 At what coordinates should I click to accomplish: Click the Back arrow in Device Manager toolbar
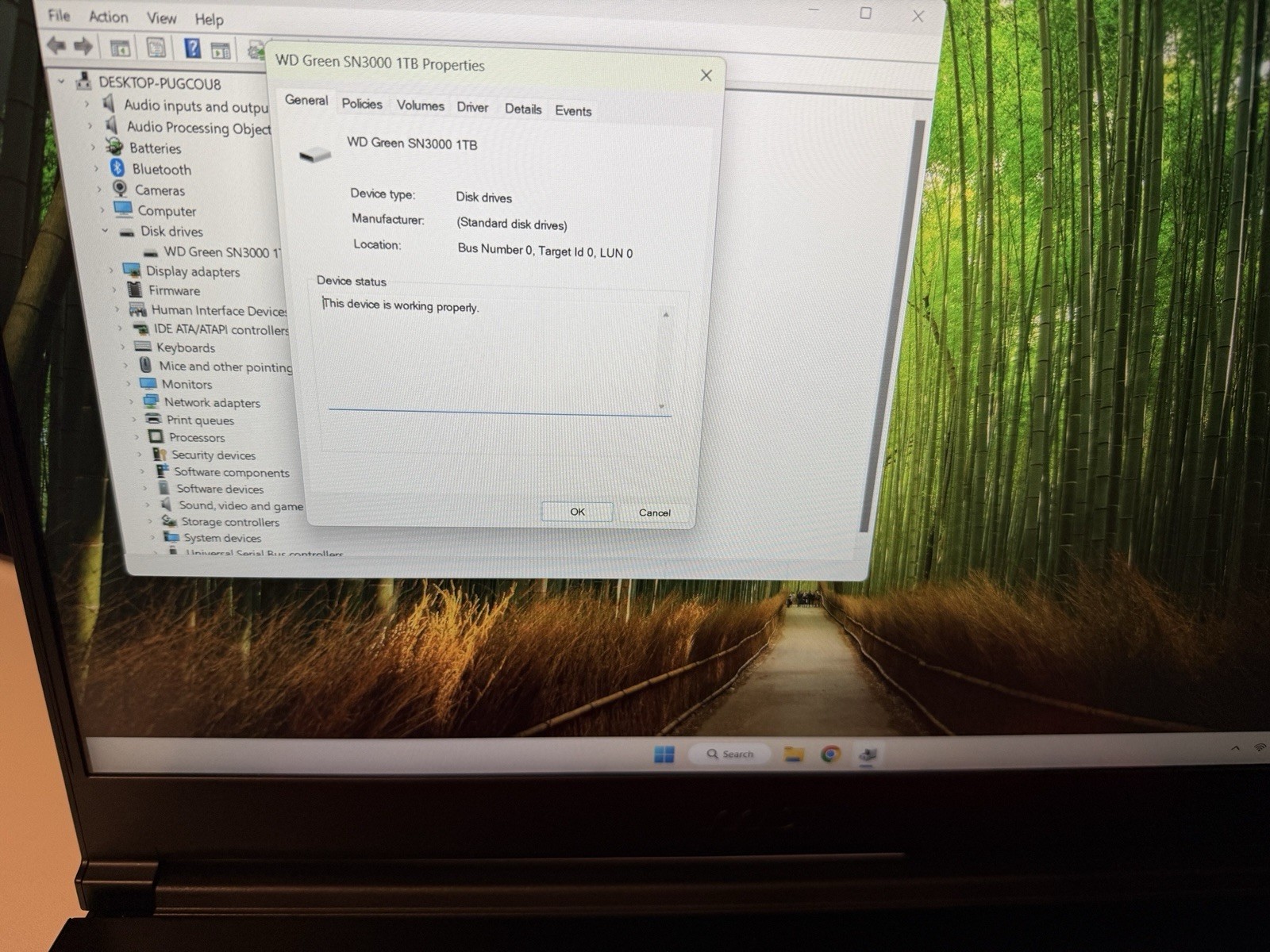(56, 45)
